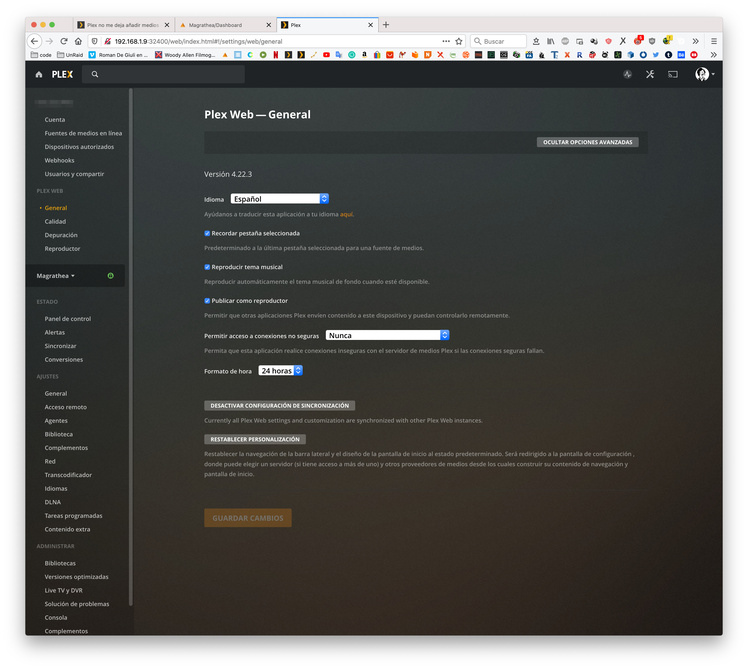Expand the Magrathea server selector
The height and width of the screenshot is (669, 748).
click(x=55, y=276)
